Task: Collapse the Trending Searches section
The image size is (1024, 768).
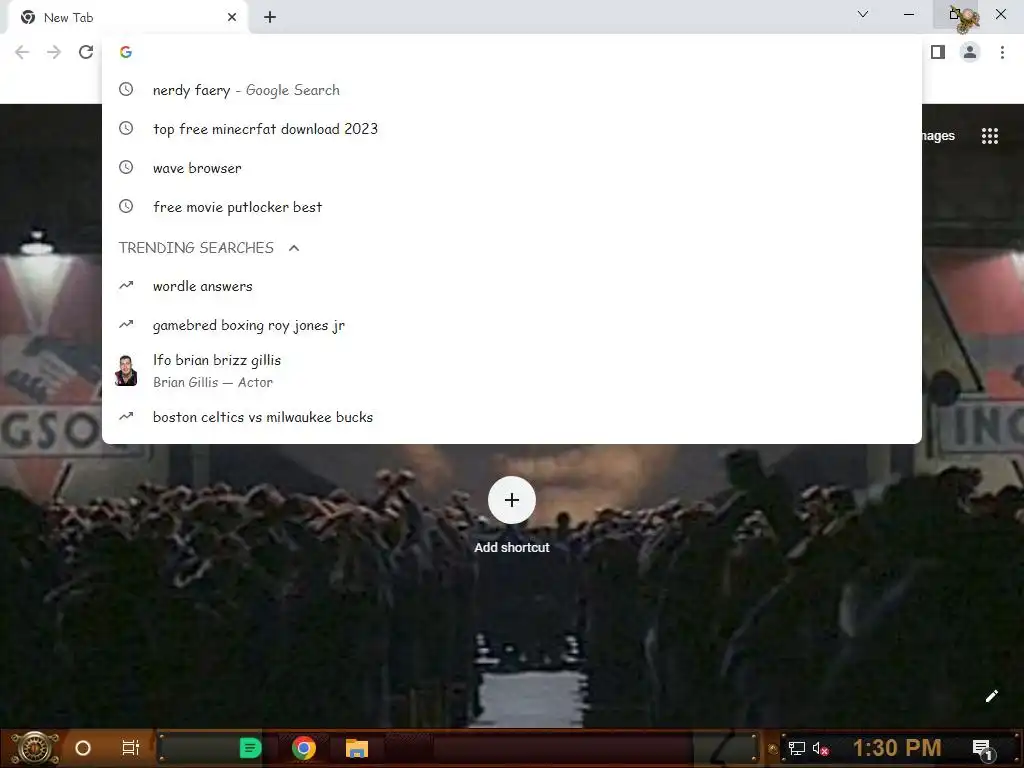Action: tap(294, 248)
